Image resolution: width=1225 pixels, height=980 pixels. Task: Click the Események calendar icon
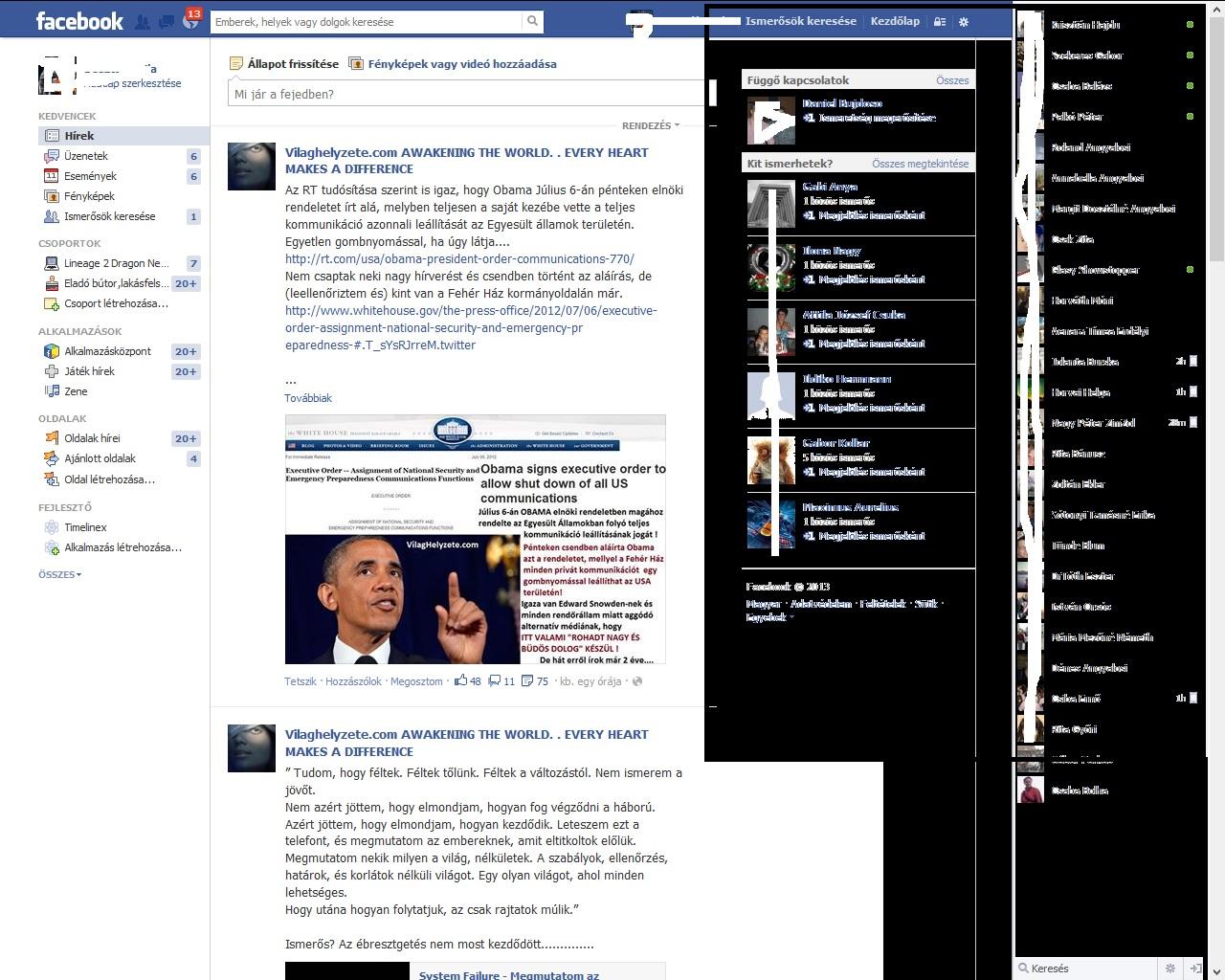(52, 176)
